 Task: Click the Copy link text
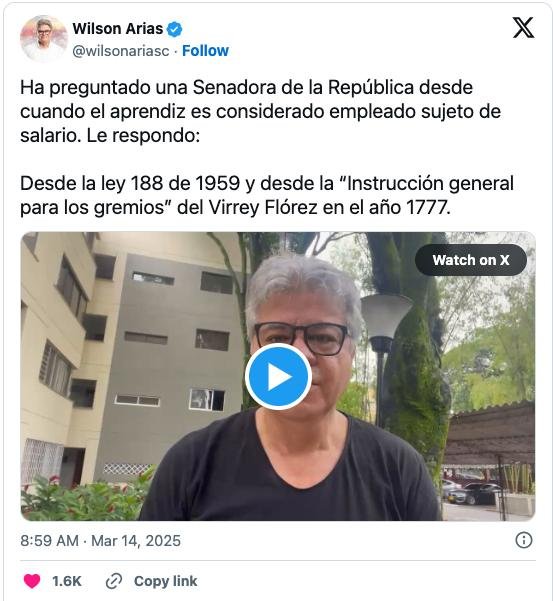point(166,581)
